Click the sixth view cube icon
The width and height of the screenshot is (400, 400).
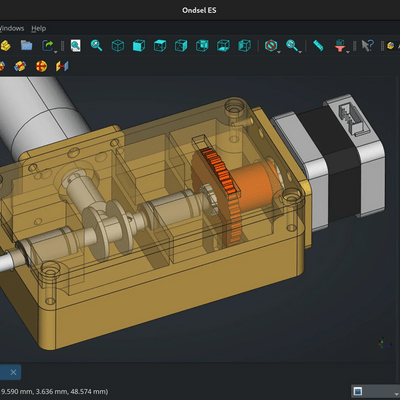pos(223,45)
